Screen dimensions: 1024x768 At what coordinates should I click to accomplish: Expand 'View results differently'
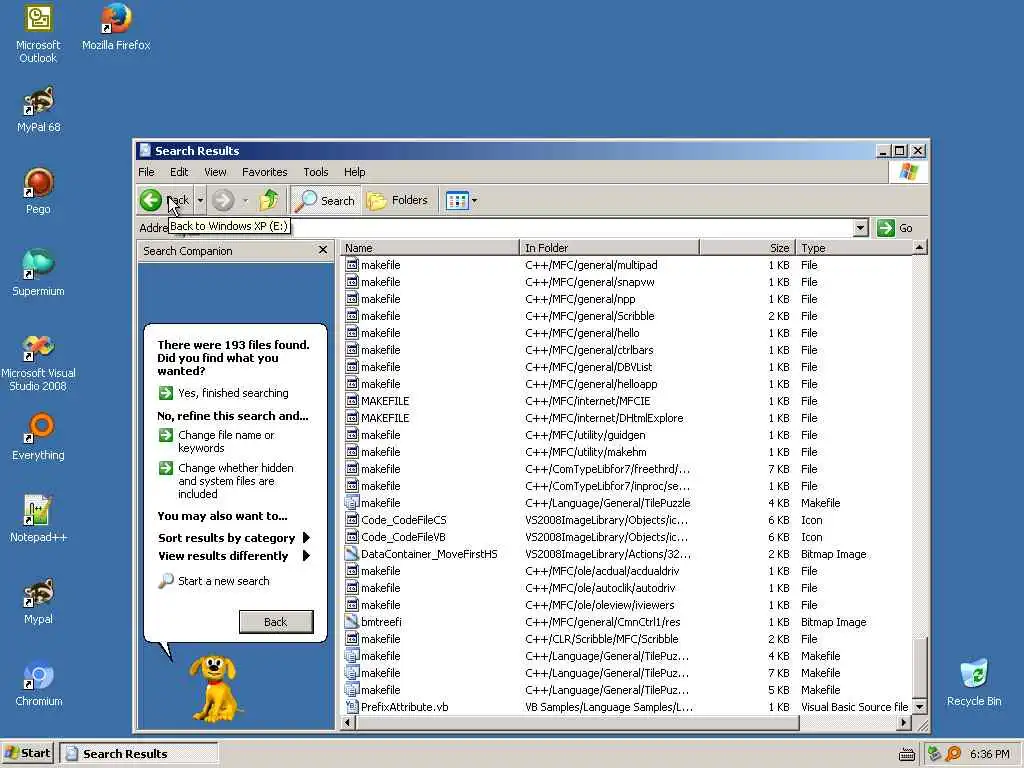pyautogui.click(x=234, y=556)
